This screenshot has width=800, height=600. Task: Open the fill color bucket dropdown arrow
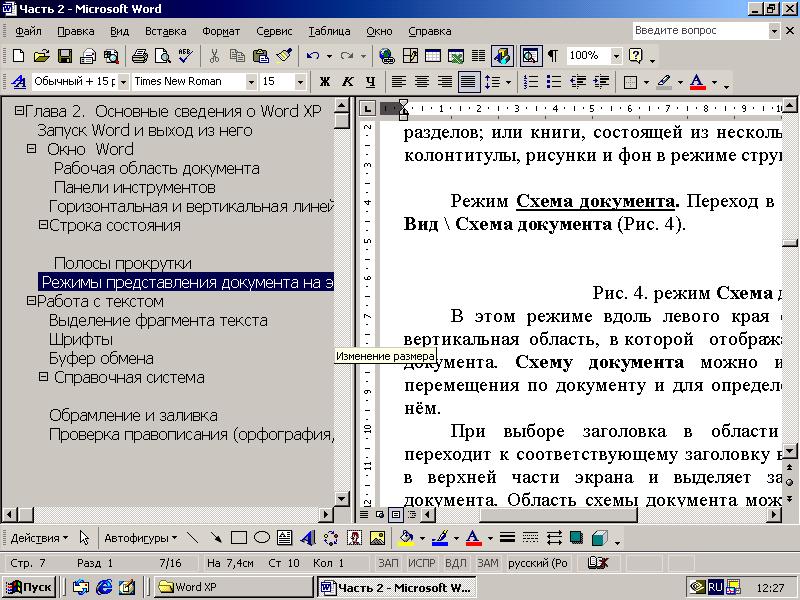(422, 538)
